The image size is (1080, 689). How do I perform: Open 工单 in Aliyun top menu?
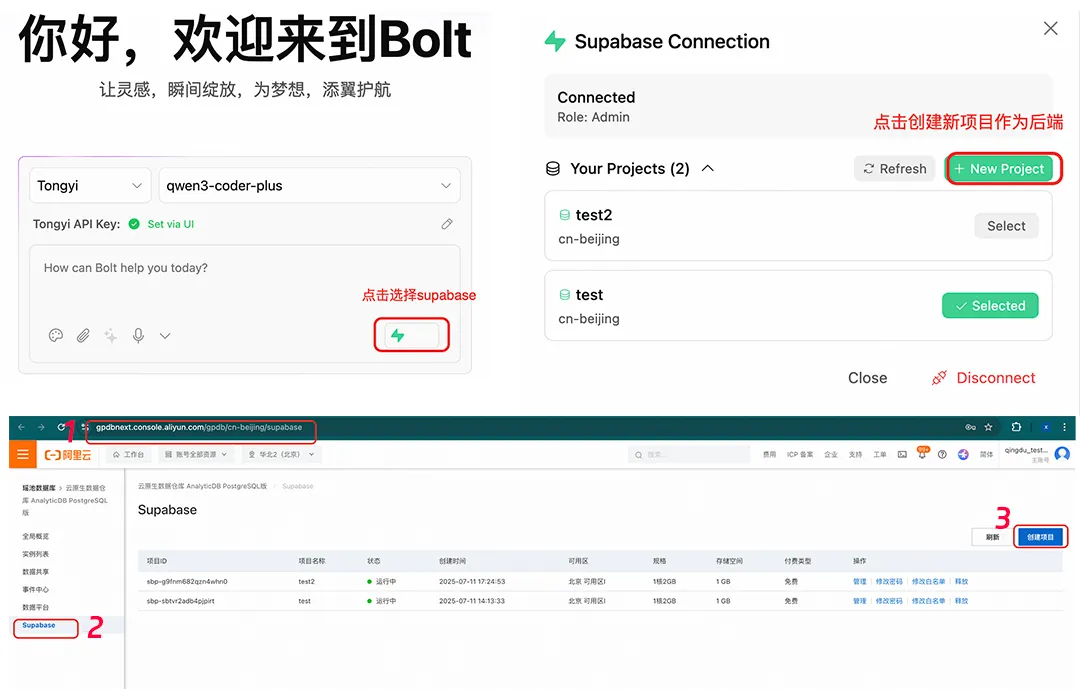(880, 455)
